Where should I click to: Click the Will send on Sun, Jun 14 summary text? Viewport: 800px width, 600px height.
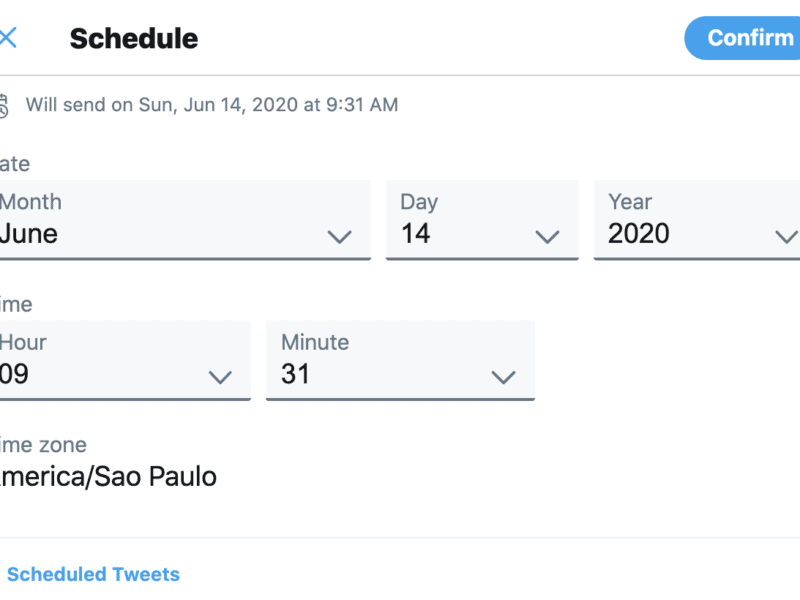tap(212, 105)
